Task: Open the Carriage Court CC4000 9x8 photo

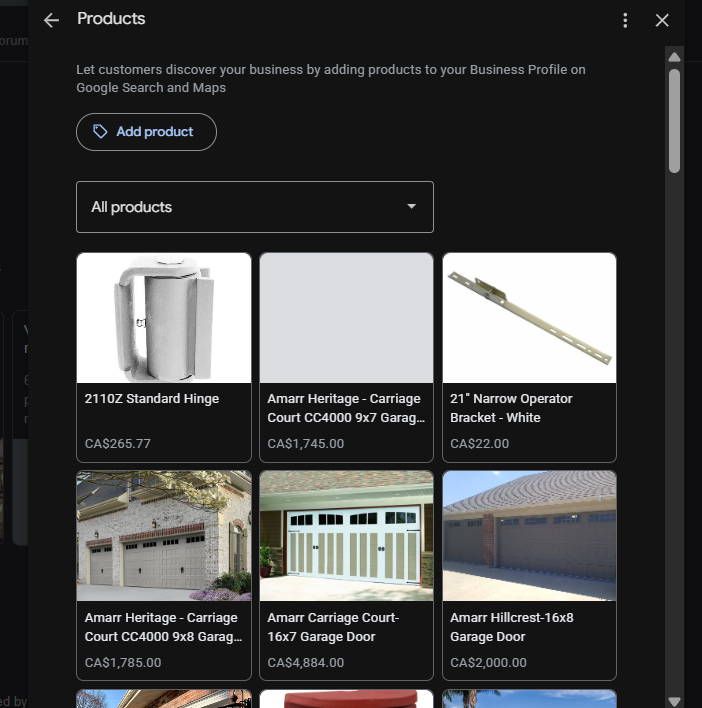Action: pyautogui.click(x=164, y=536)
